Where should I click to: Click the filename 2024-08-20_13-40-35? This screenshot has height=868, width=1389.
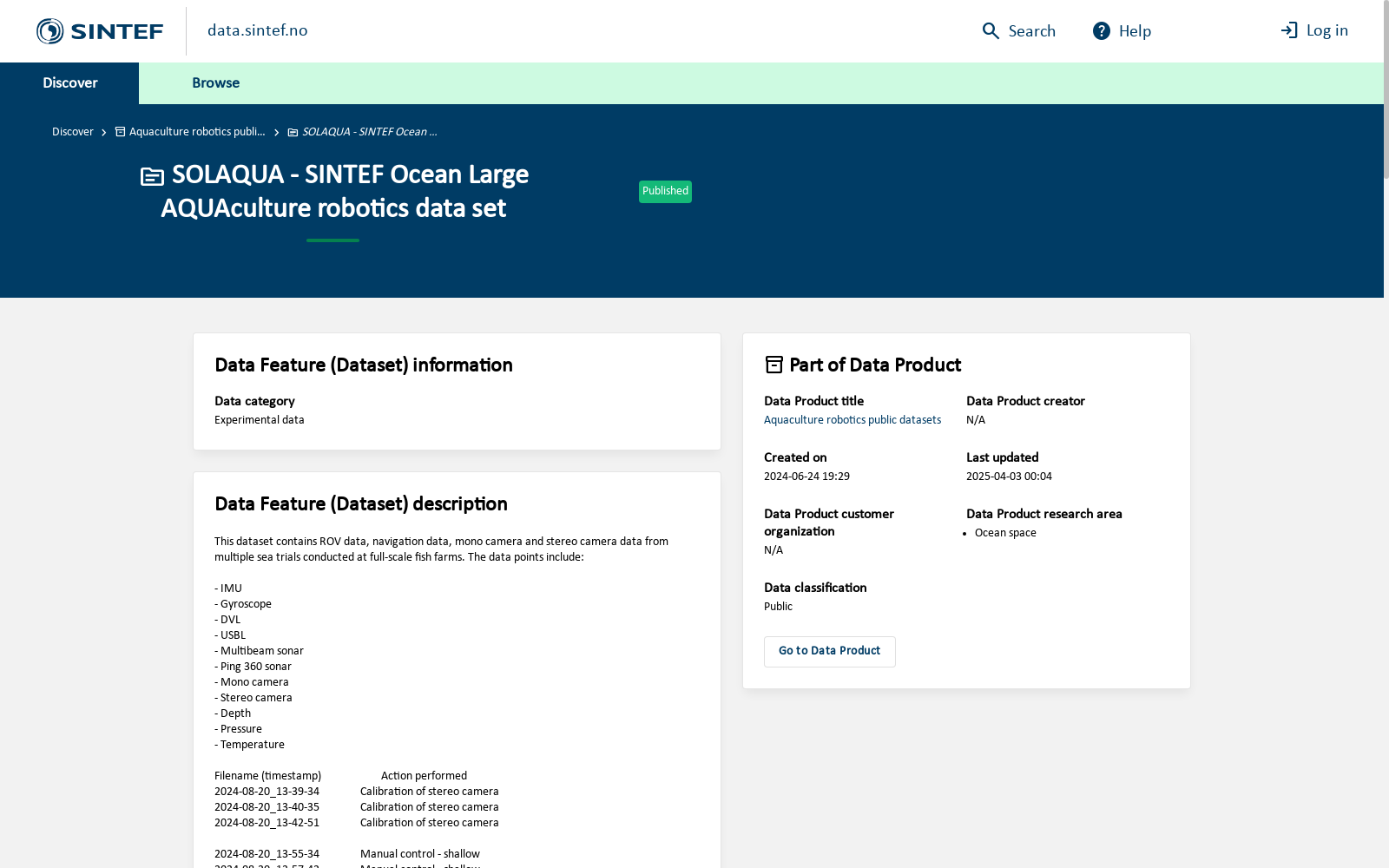coord(267,807)
